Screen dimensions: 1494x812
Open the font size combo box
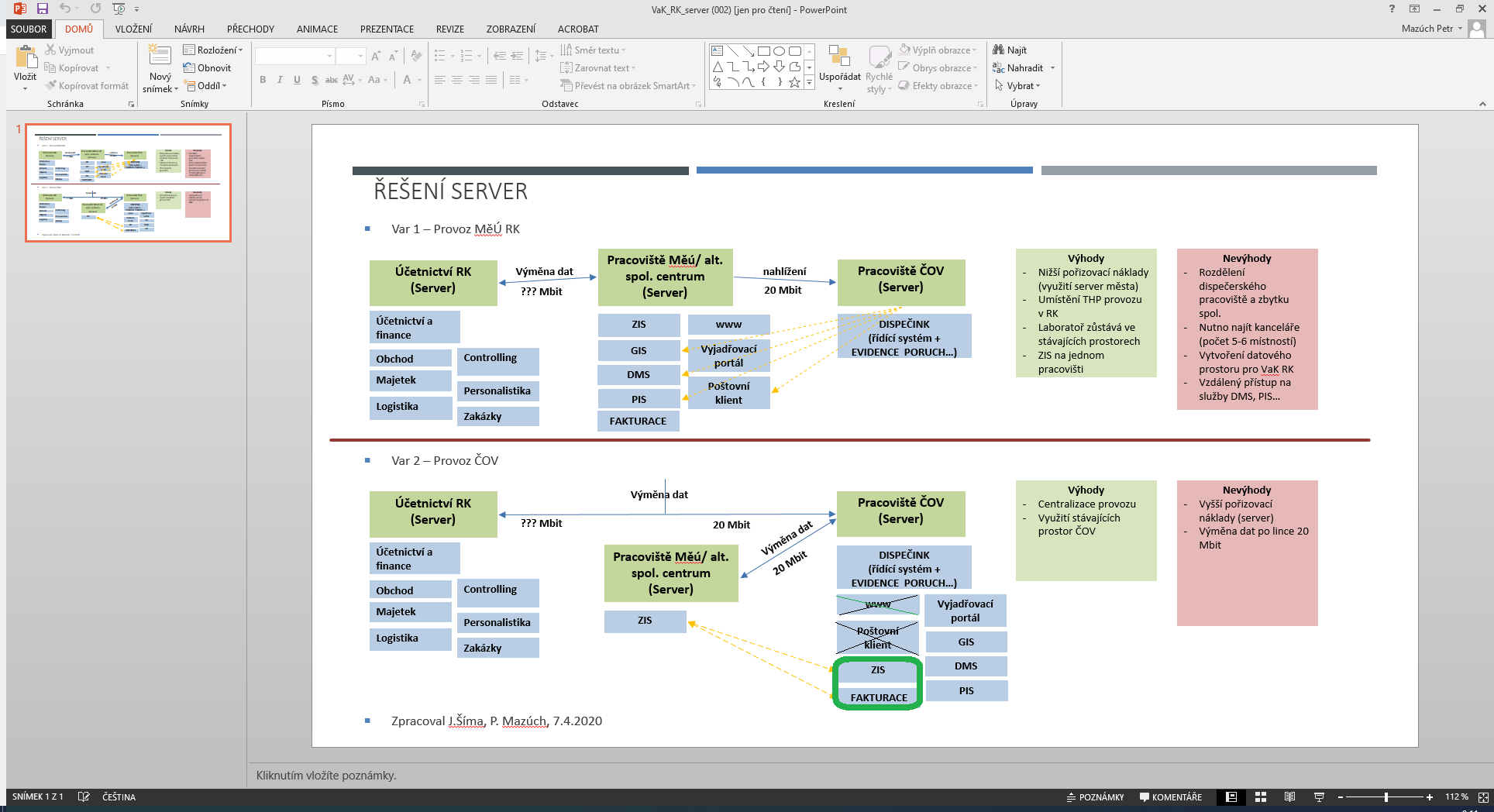(x=350, y=56)
